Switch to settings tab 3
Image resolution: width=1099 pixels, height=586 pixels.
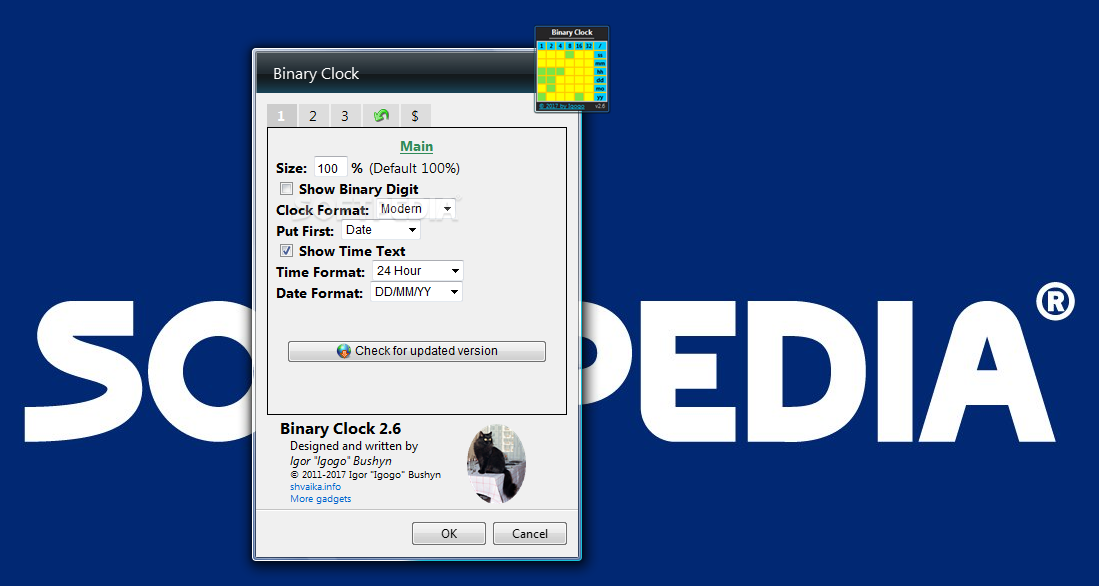click(x=345, y=116)
